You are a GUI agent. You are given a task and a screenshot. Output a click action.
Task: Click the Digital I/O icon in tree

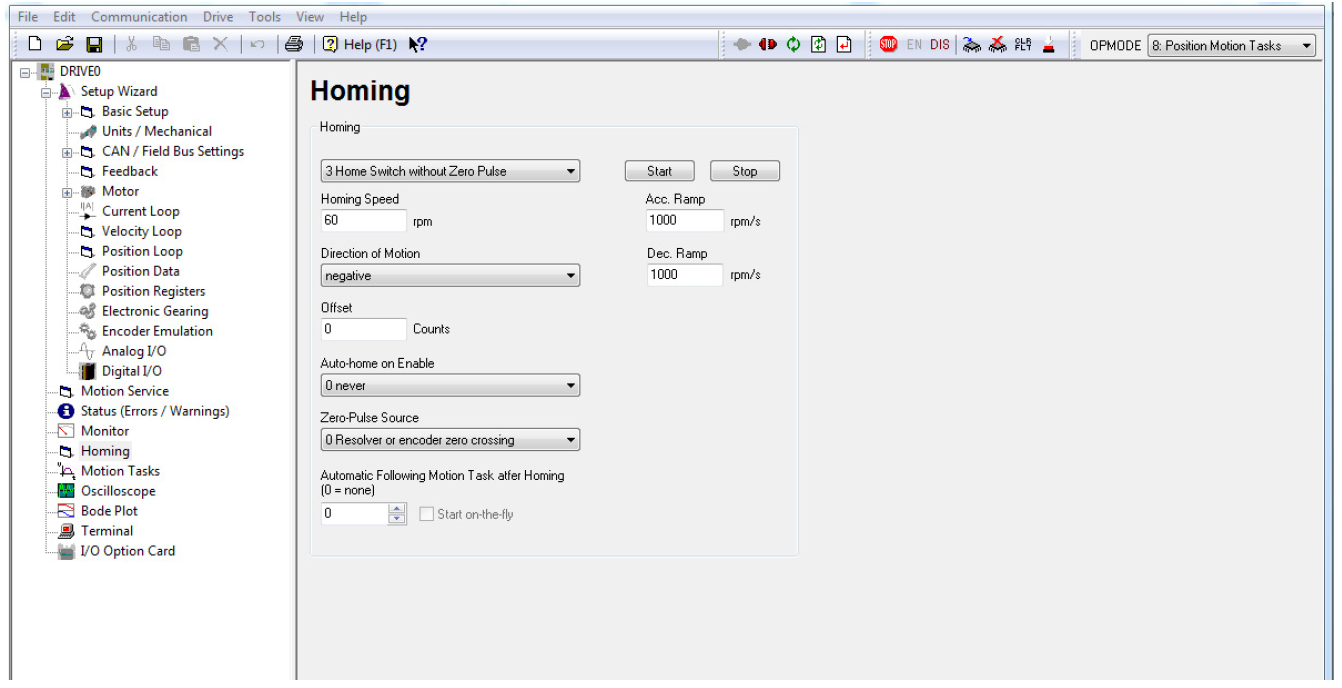click(x=87, y=371)
